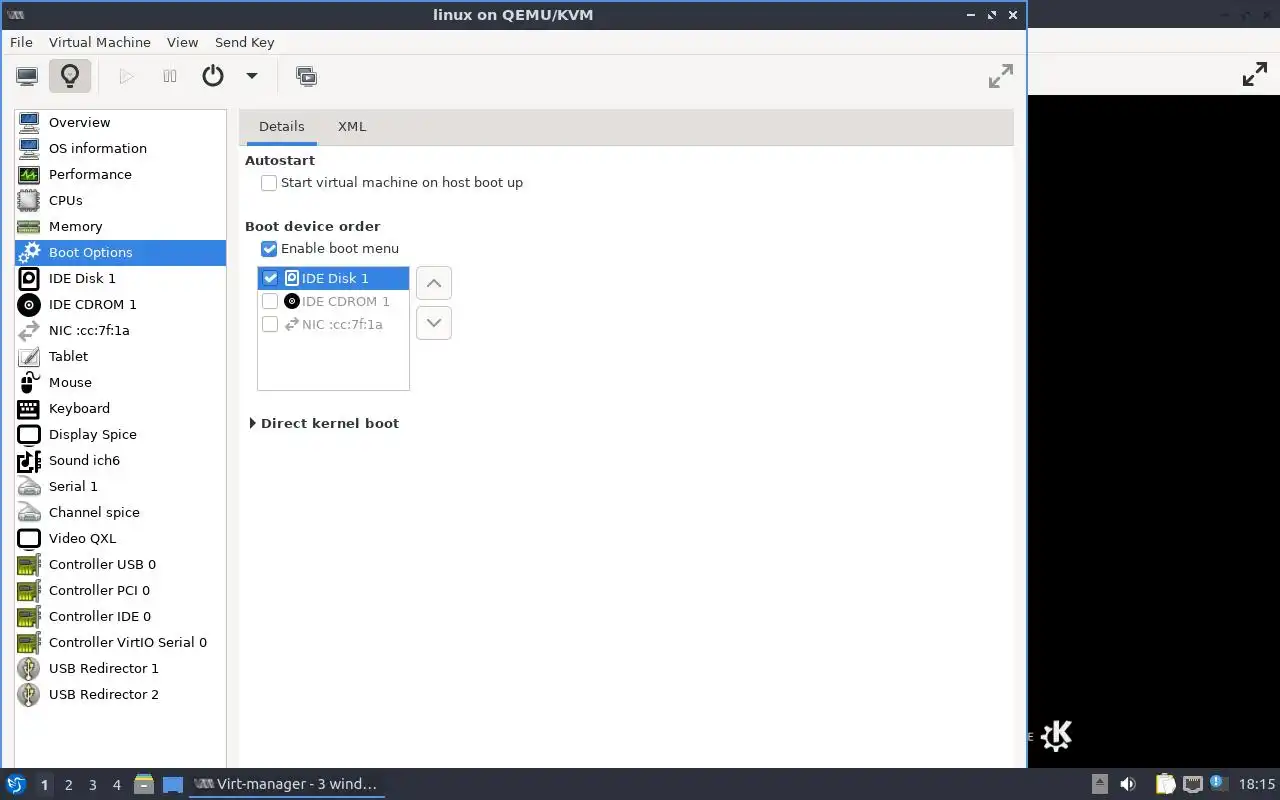
Task: Toggle fullscreen in linux VM toolbar
Action: tap(1000, 76)
